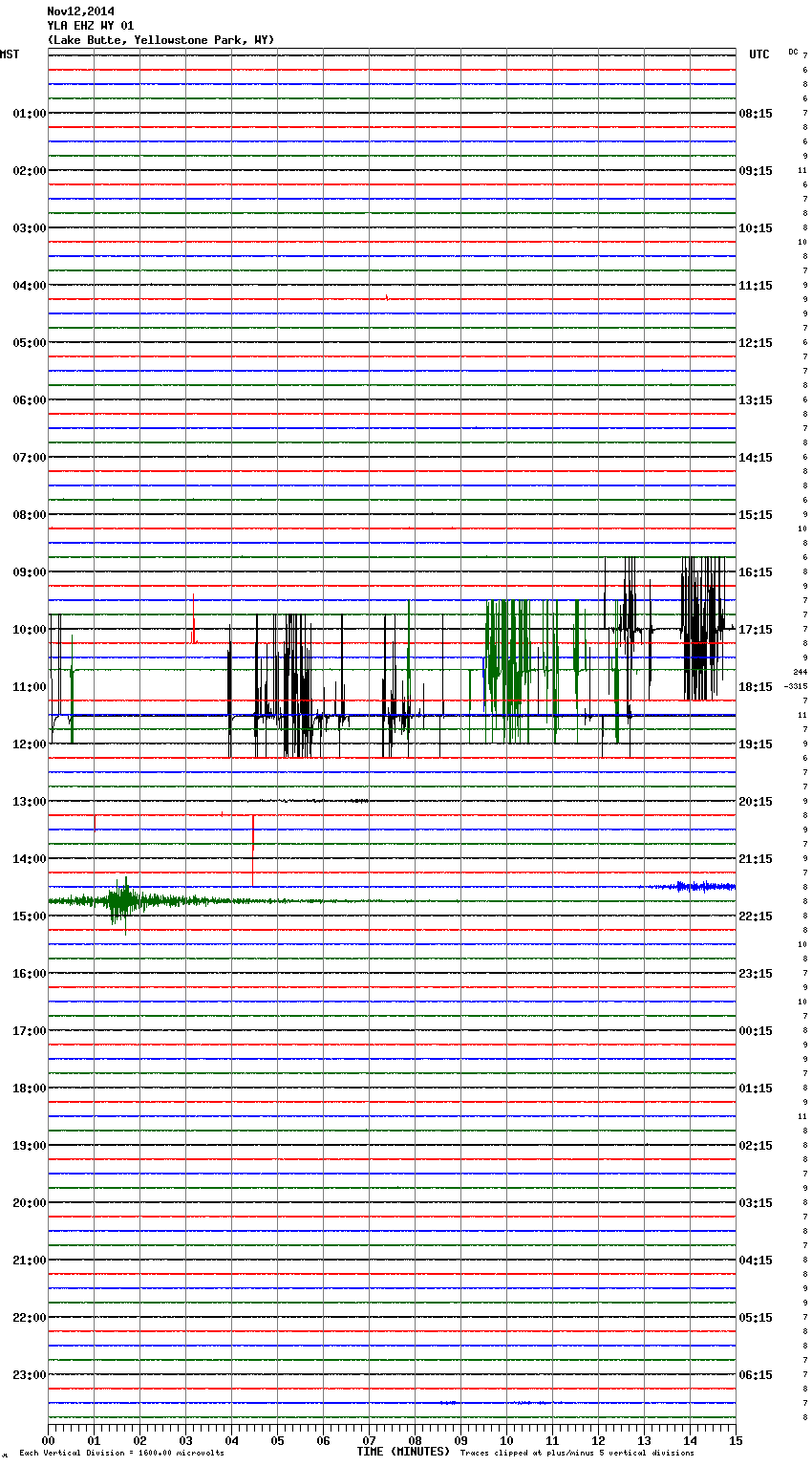Select the 21:00 MST time label

tap(30, 1261)
